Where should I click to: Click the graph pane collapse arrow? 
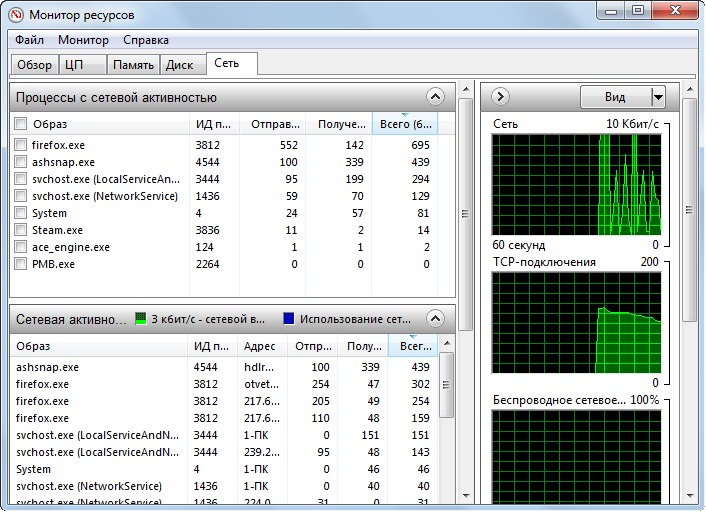point(501,97)
